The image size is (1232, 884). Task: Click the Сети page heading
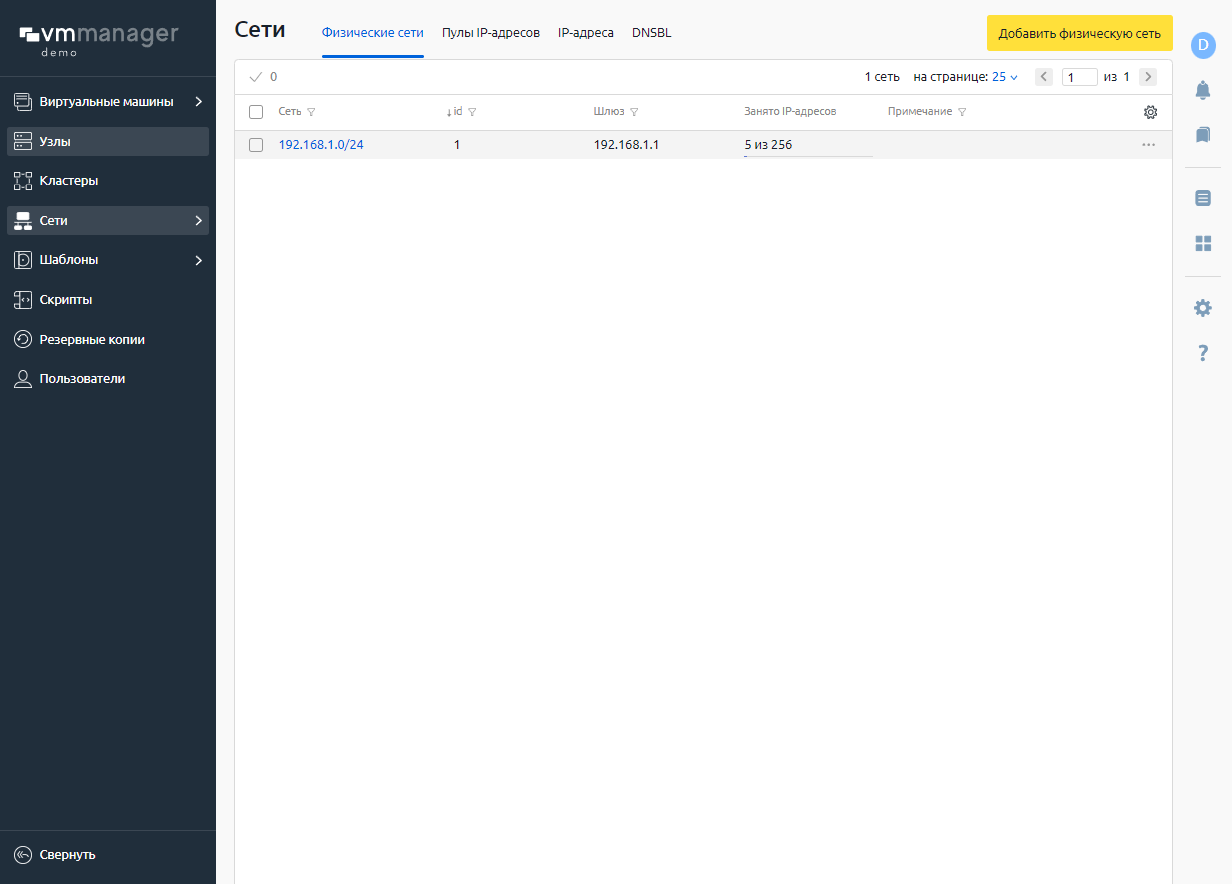point(260,30)
